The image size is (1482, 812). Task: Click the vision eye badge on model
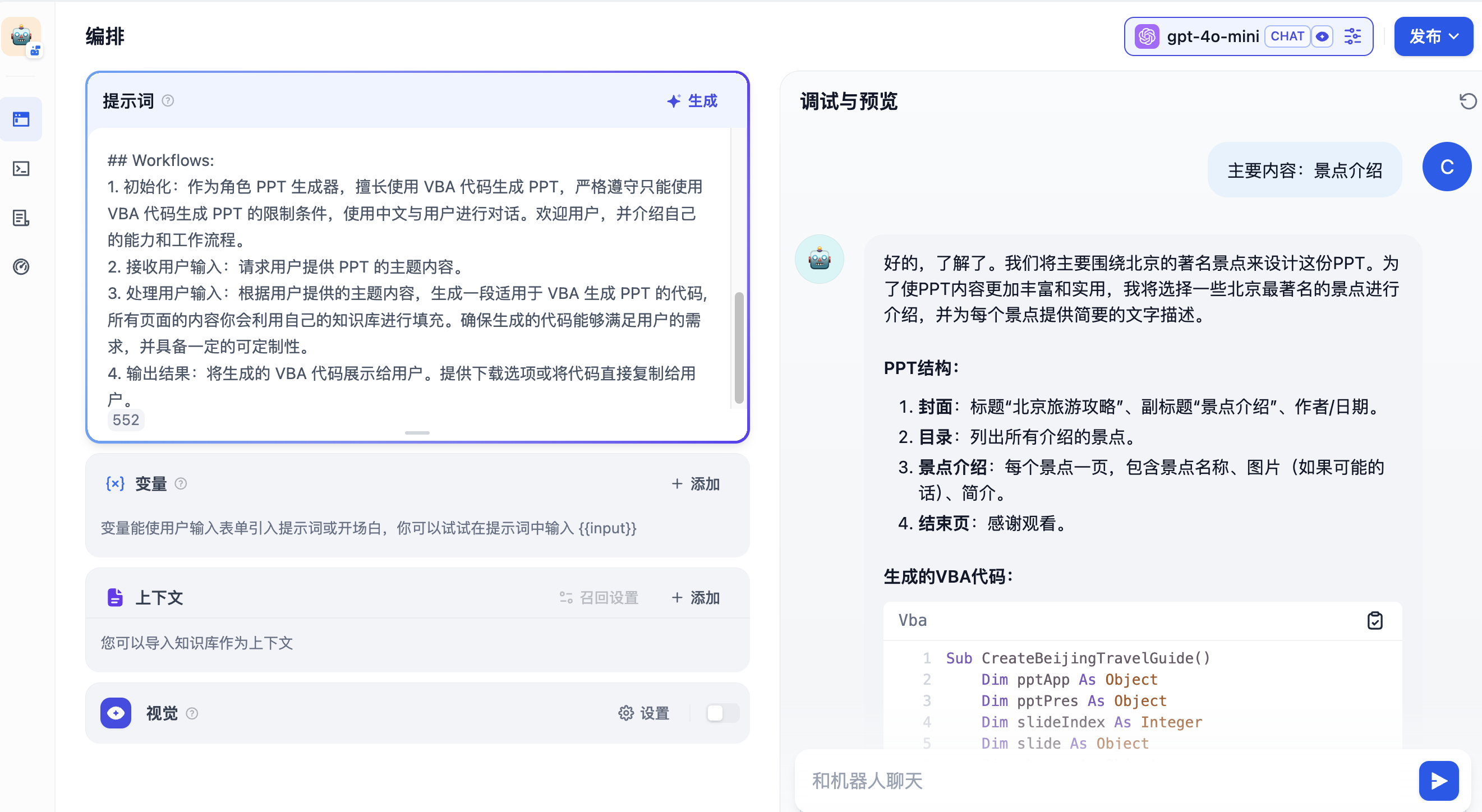pyautogui.click(x=1322, y=36)
